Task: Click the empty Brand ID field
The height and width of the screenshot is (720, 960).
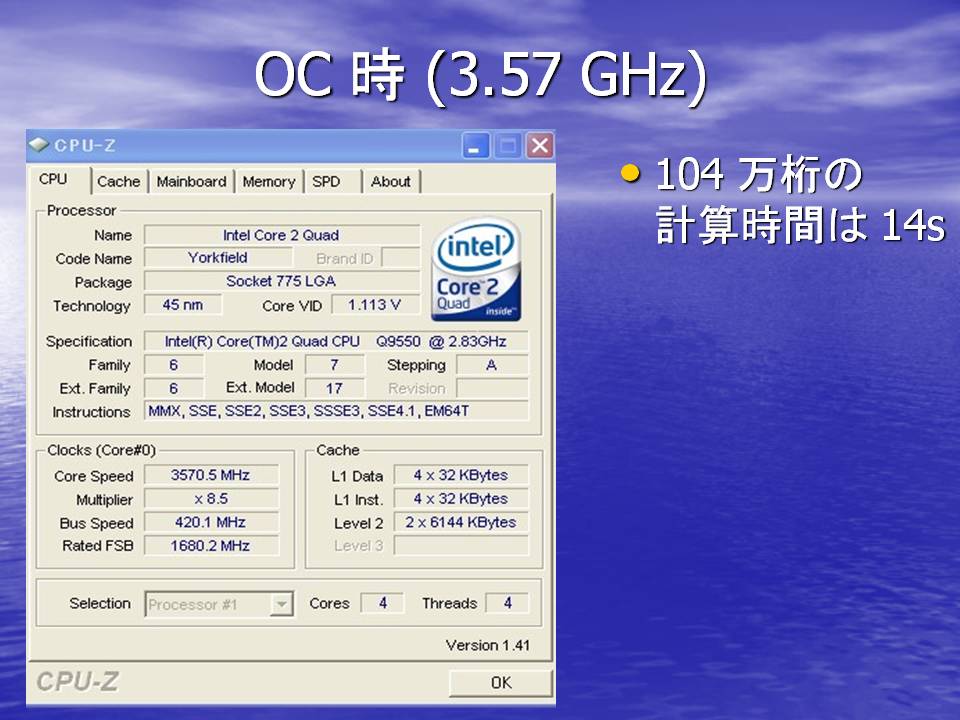Action: [x=401, y=258]
